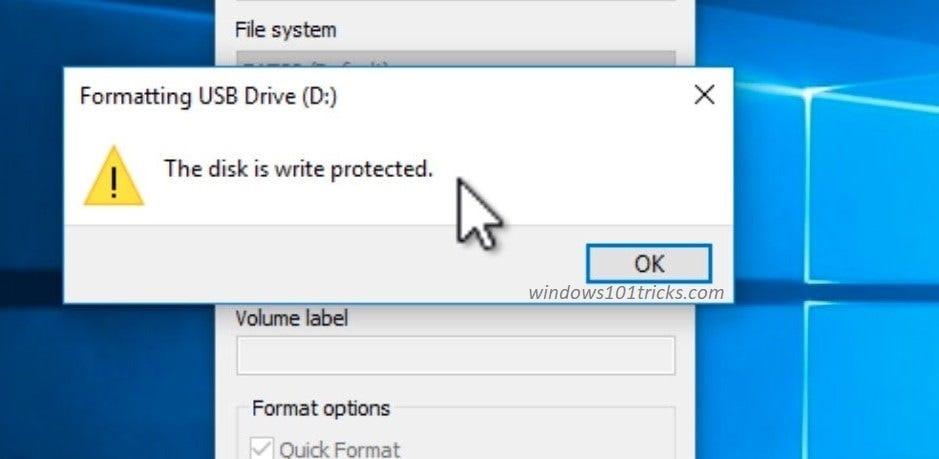Image resolution: width=939 pixels, height=459 pixels.
Task: Click the exclamation mark inside warning icon
Action: [113, 181]
